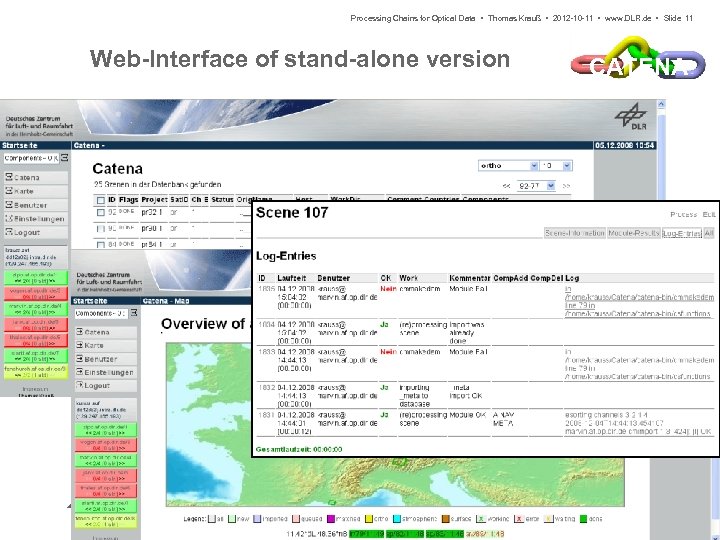Click the Karte icon in Map window sidebar

(79, 345)
